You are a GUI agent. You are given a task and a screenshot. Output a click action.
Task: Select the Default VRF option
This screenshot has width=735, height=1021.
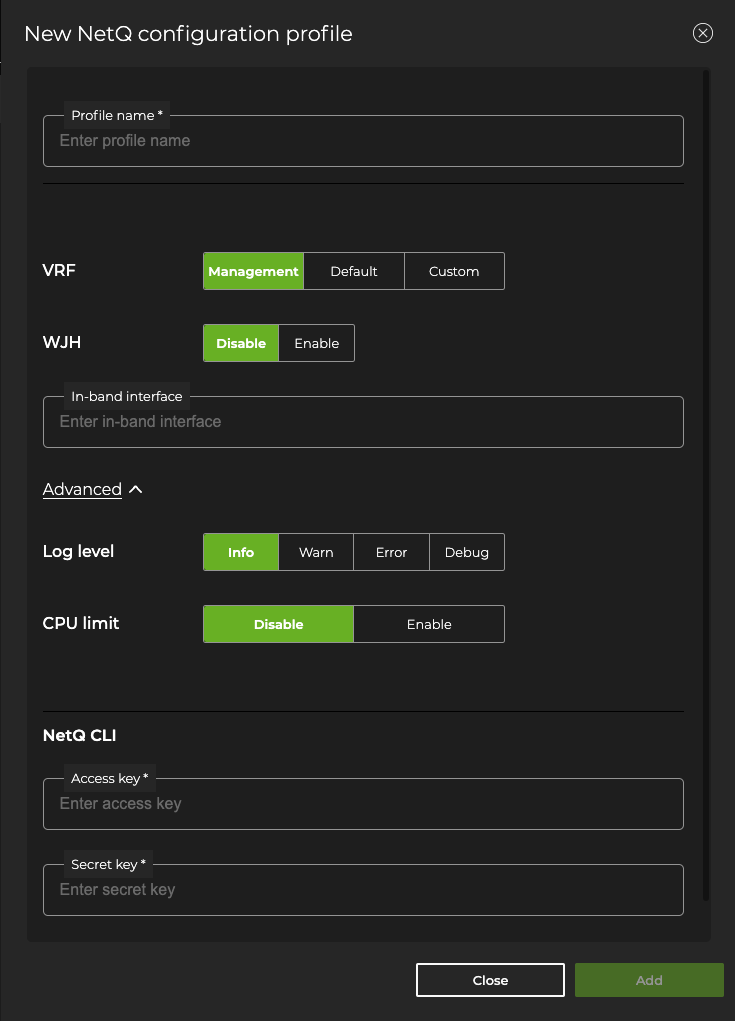[x=353, y=270]
